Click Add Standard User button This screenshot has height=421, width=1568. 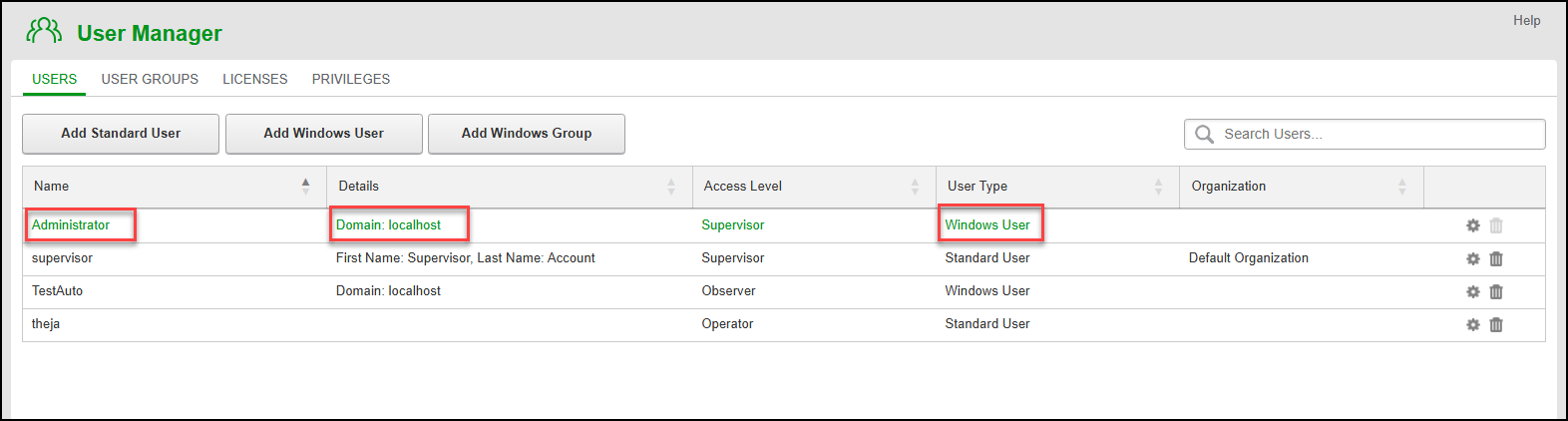(x=121, y=134)
